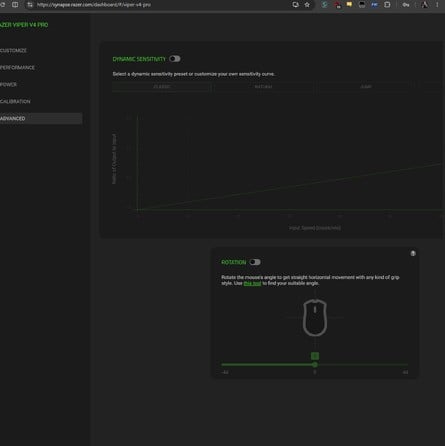Click the rotation angle slider handle
This screenshot has height=446, width=445.
pyautogui.click(x=315, y=365)
